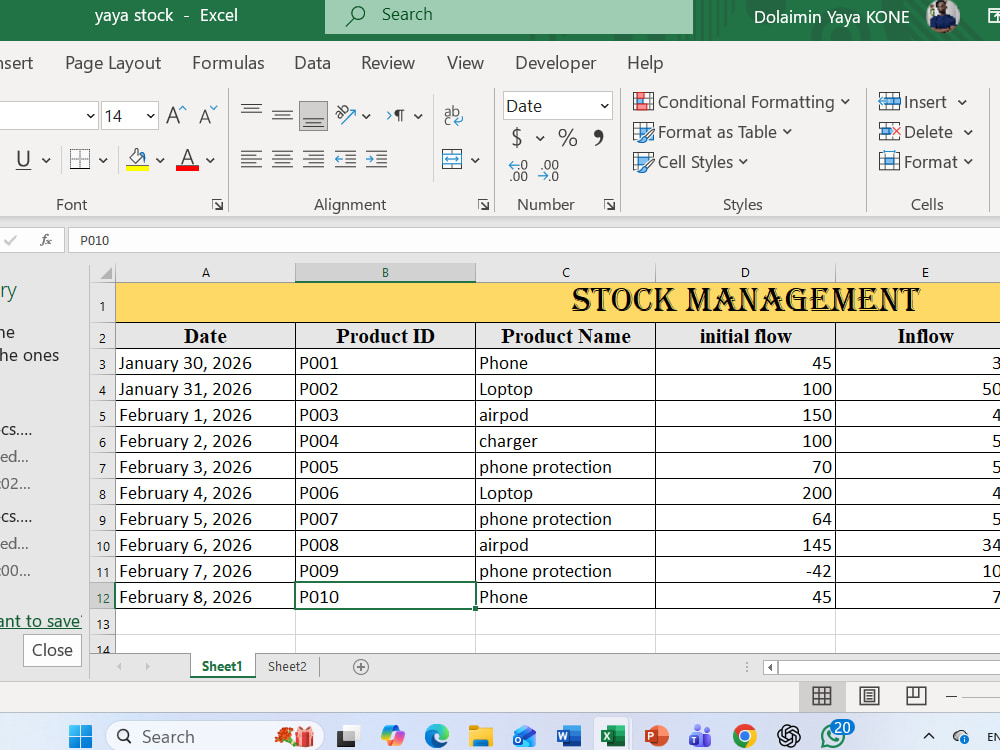The image size is (1000, 750).
Task: Open PowerPoint from taskbar
Action: pos(656,737)
